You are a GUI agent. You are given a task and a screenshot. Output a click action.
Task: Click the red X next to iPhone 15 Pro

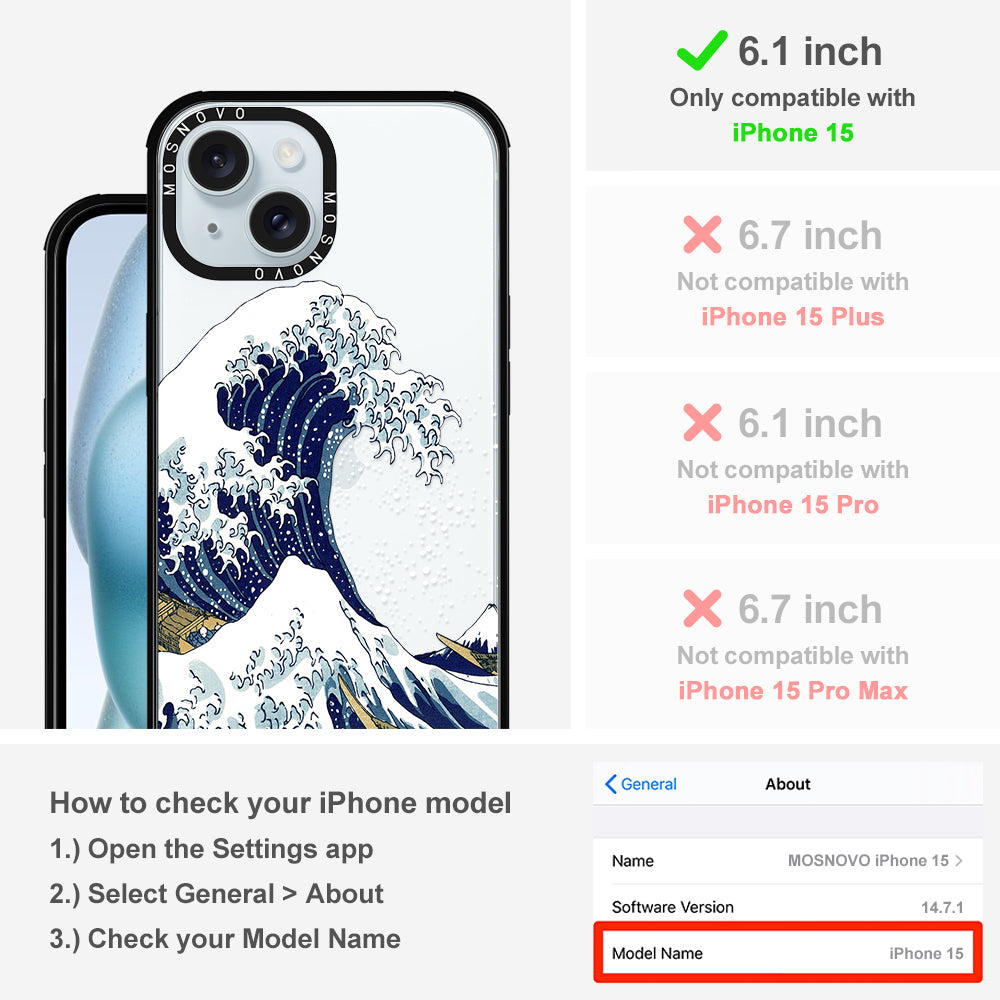pyautogui.click(x=702, y=422)
